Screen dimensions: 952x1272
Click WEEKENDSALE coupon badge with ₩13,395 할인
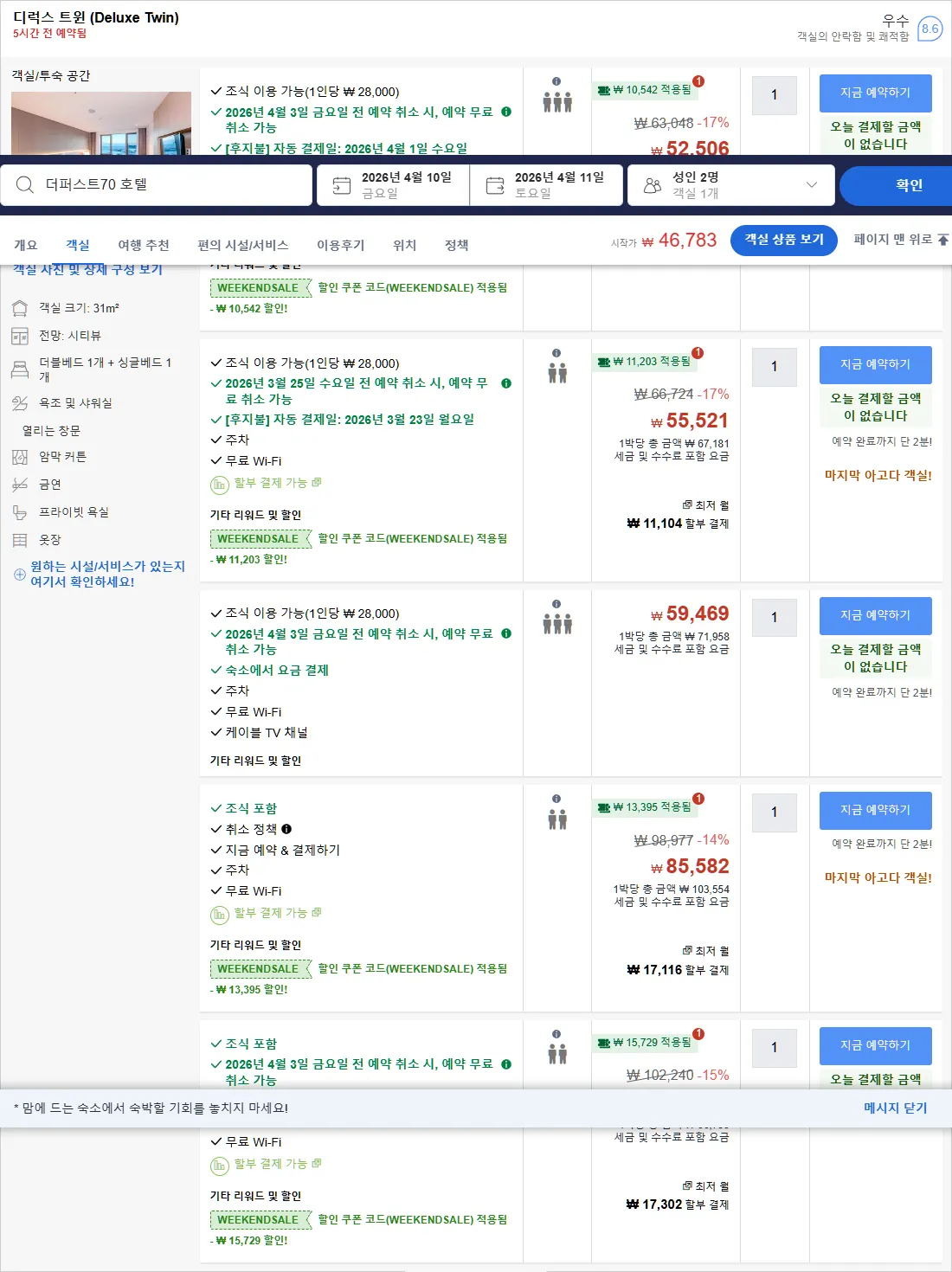pyautogui.click(x=260, y=969)
